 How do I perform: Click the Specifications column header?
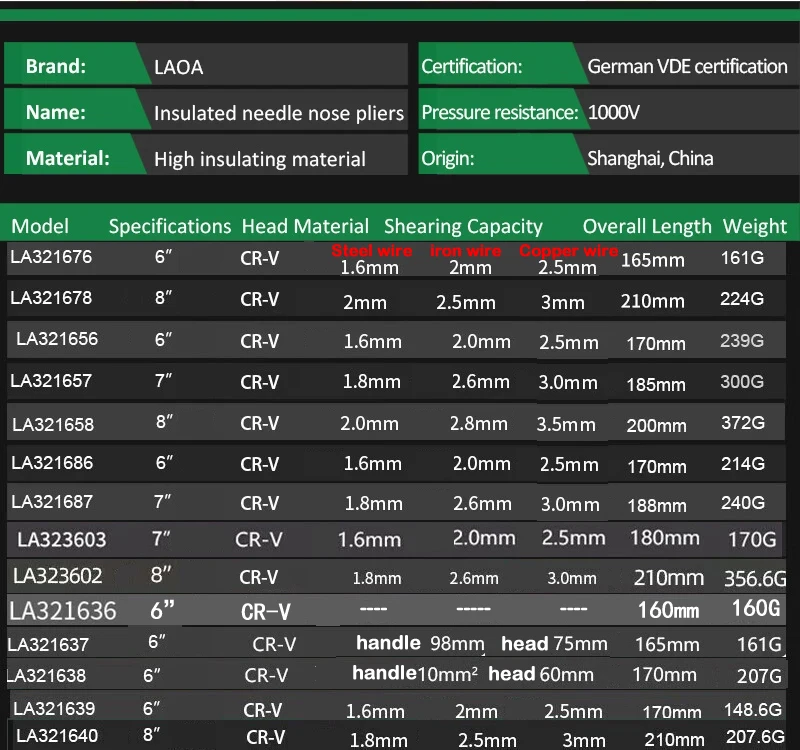pos(170,227)
